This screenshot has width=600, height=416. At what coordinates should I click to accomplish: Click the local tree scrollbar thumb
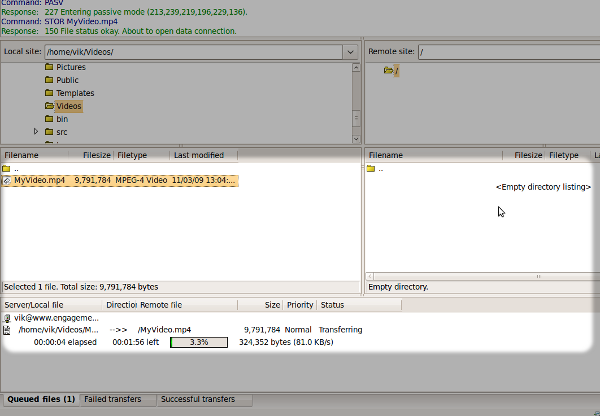[x=356, y=118]
